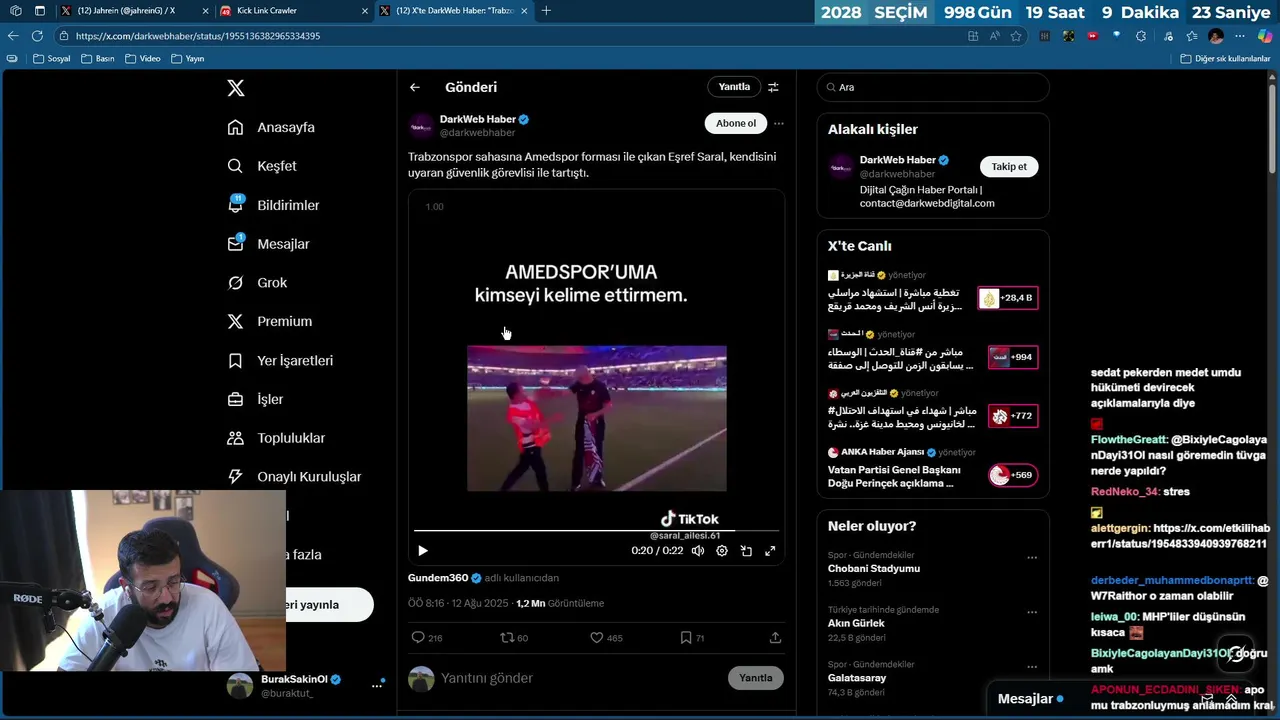Viewport: 1280px width, 720px height.
Task: Open the Grok assistant page
Action: point(257,283)
